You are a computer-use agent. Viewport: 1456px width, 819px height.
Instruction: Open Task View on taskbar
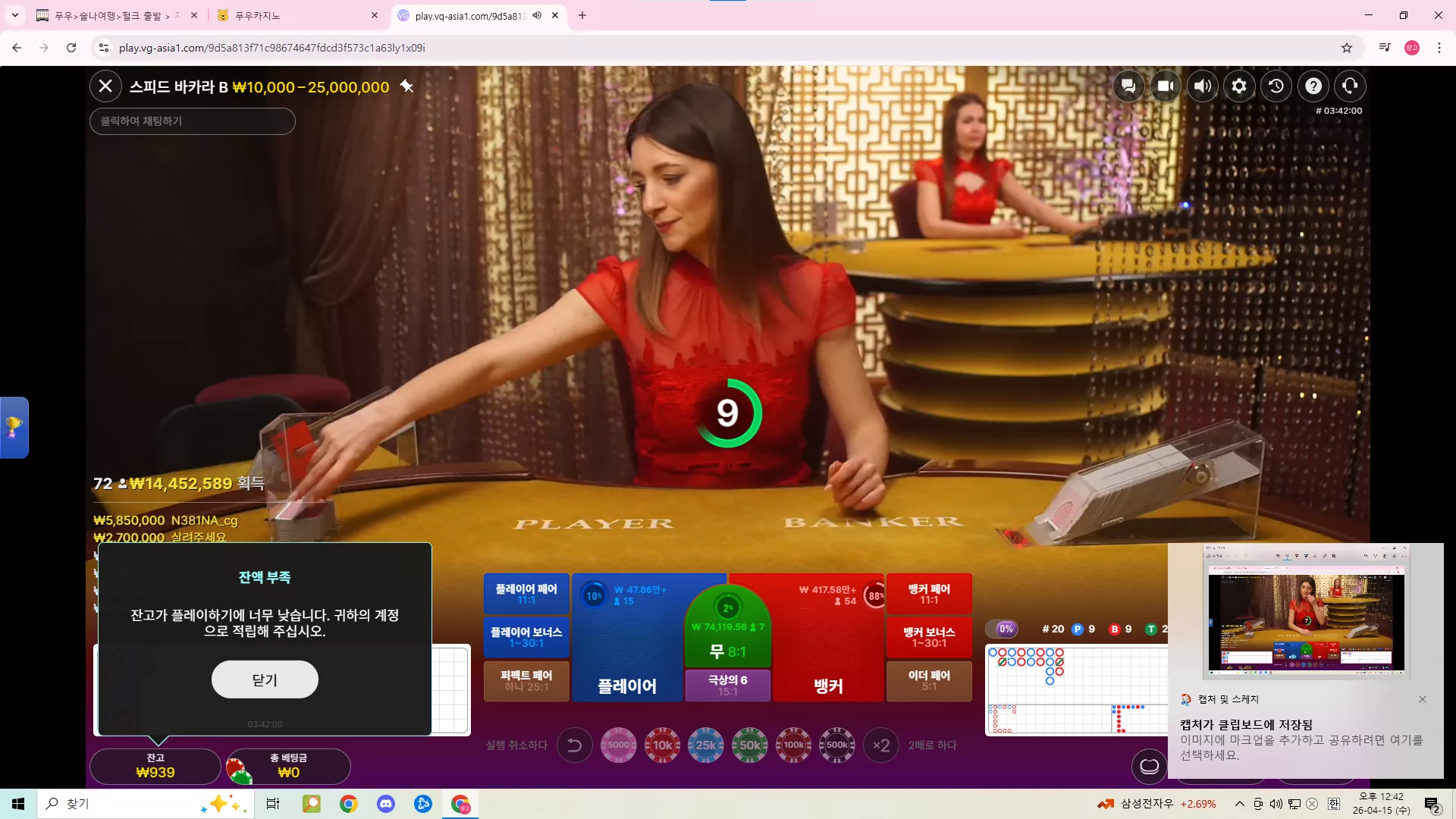(273, 804)
